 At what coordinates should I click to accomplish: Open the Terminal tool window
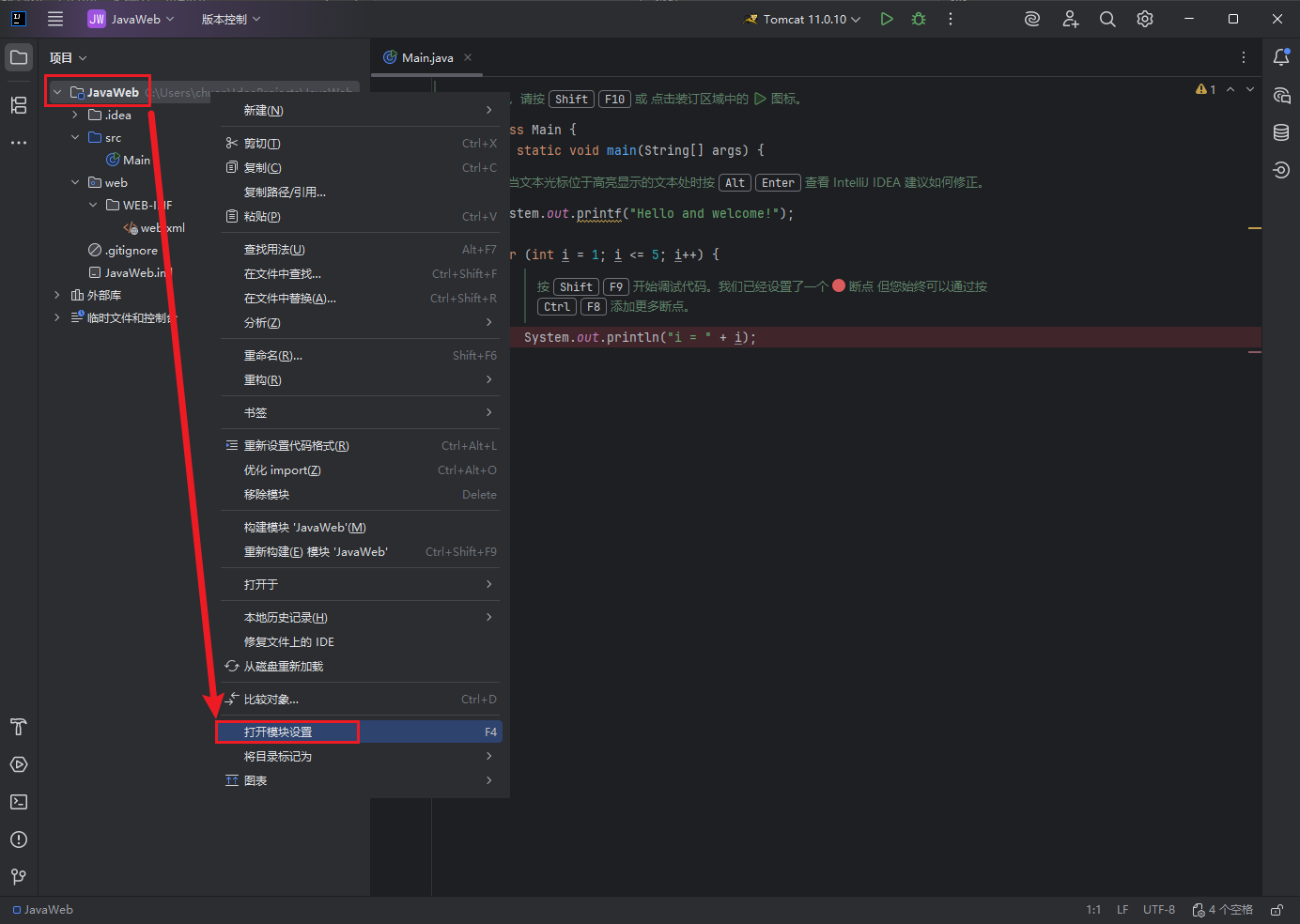click(x=19, y=802)
